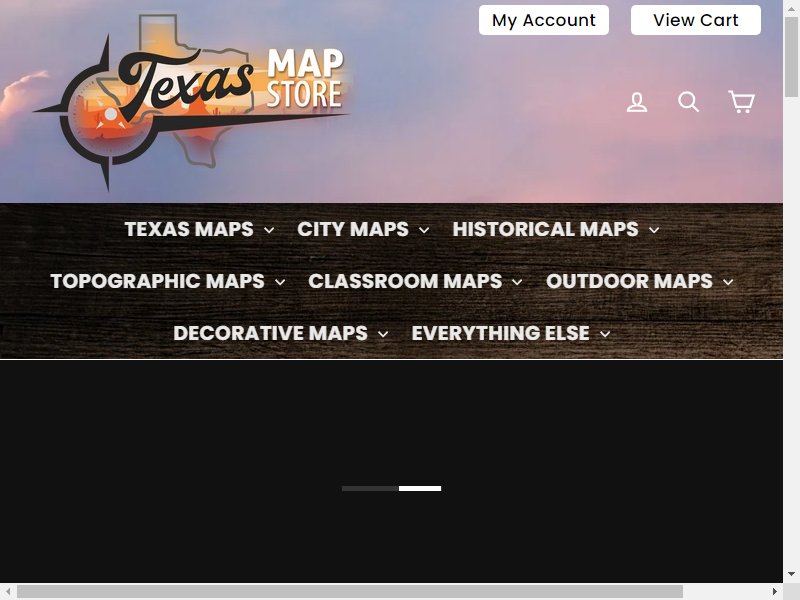This screenshot has height=600, width=800.
Task: Open the account login person icon
Action: [637, 102]
